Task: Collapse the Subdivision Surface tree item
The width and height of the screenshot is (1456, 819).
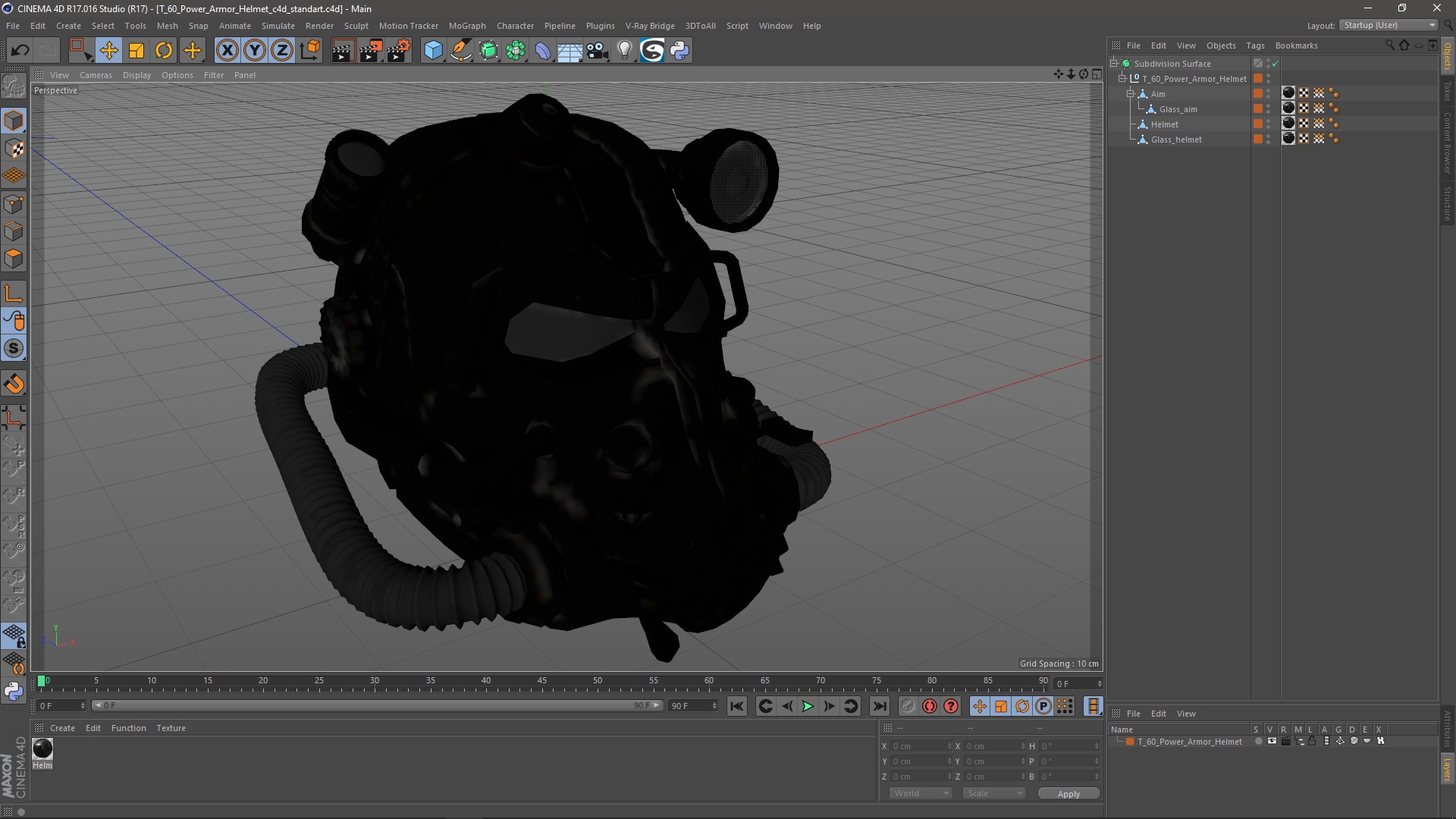Action: (x=1114, y=64)
